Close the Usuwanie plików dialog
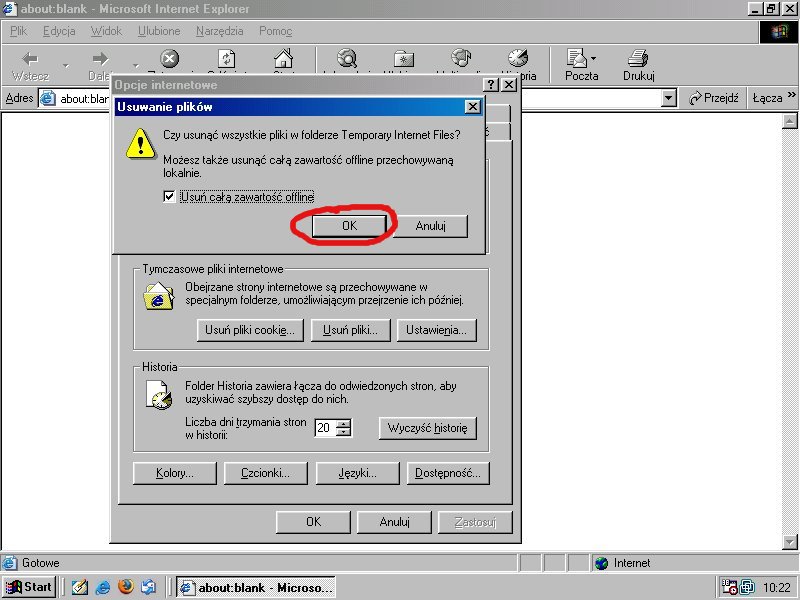Image resolution: width=800 pixels, height=600 pixels. point(472,107)
